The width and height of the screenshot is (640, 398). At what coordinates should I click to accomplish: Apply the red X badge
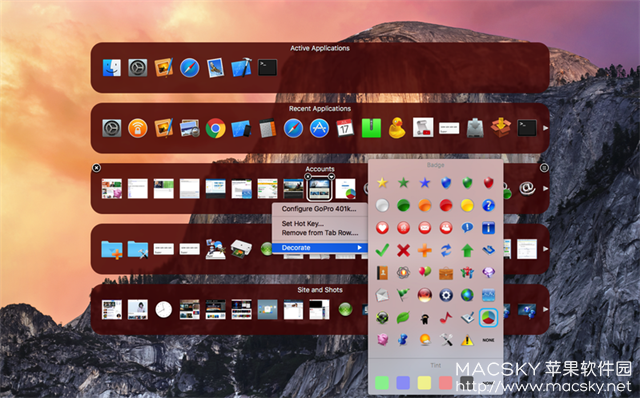coord(403,250)
